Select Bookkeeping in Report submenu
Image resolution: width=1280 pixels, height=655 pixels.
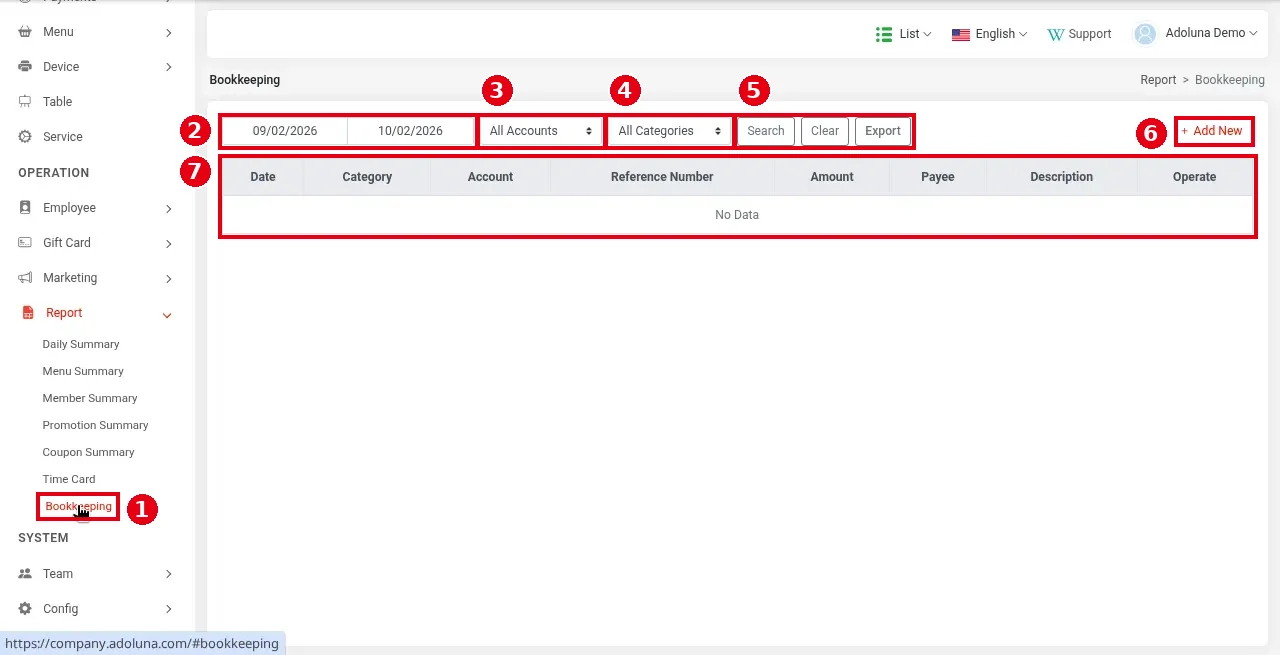[x=78, y=507]
